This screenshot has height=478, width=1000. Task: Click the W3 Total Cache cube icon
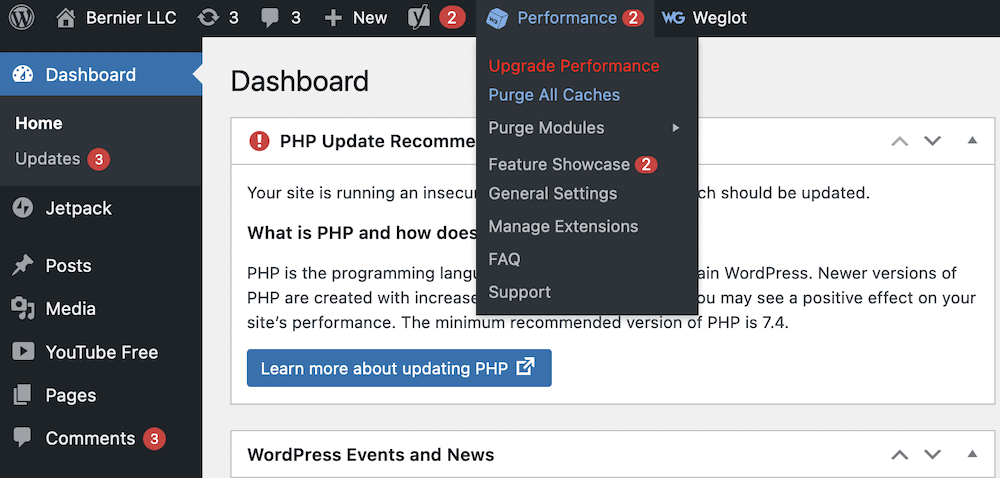pyautogui.click(x=496, y=18)
